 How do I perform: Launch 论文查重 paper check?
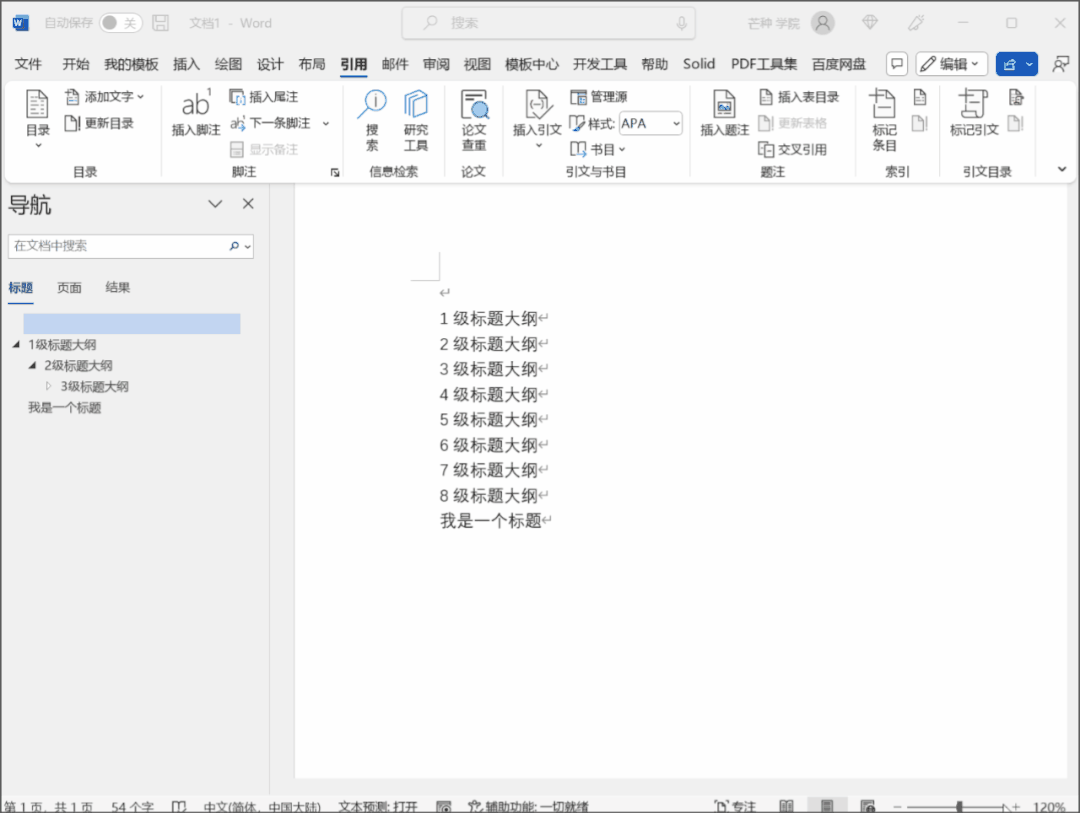[474, 120]
